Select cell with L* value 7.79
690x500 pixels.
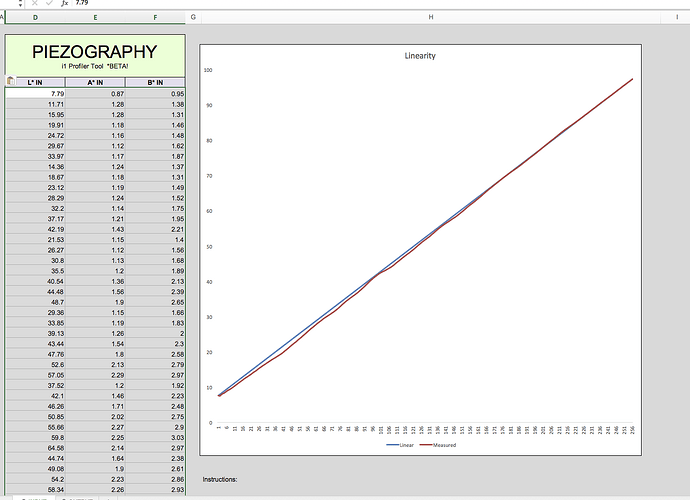(35, 94)
